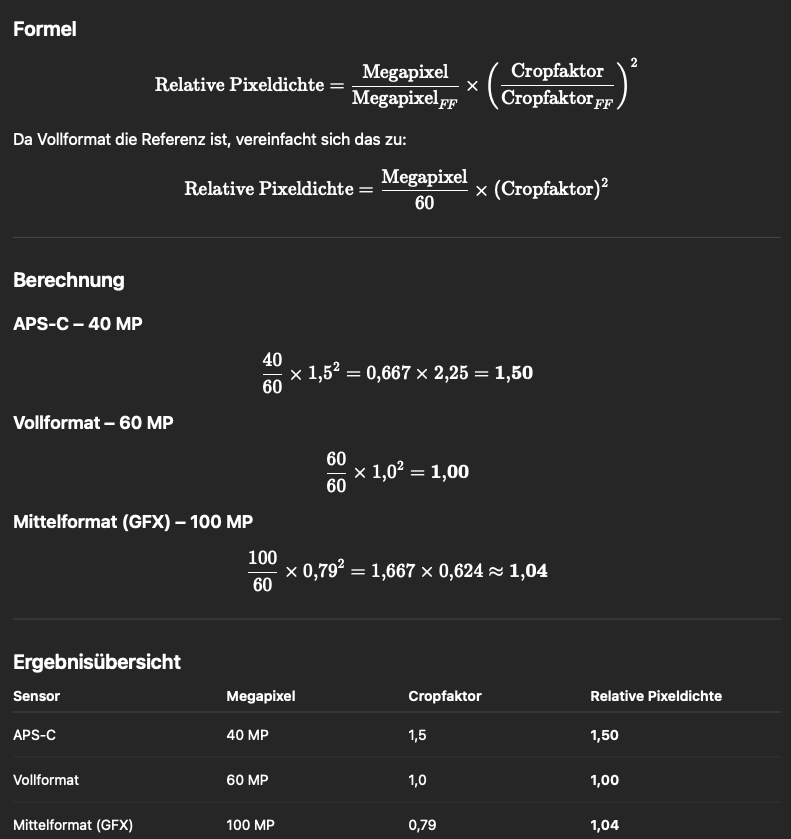Screen dimensions: 791x839
Task: Click the "Formel" section heading
Action: (x=45, y=30)
